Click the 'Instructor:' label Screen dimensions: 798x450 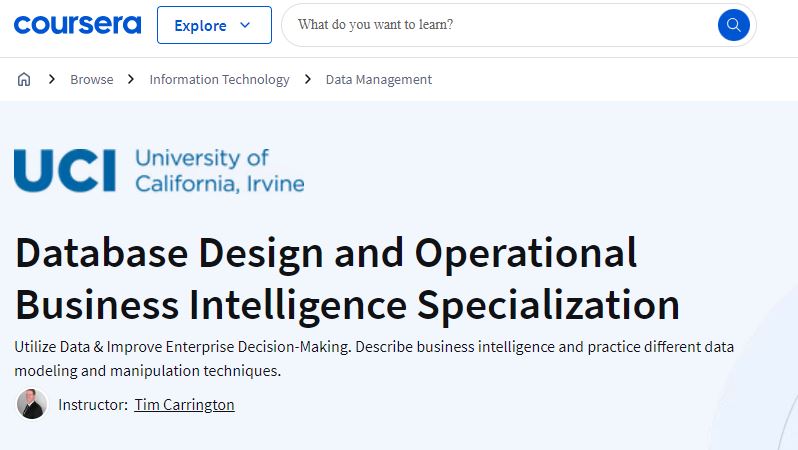point(93,405)
